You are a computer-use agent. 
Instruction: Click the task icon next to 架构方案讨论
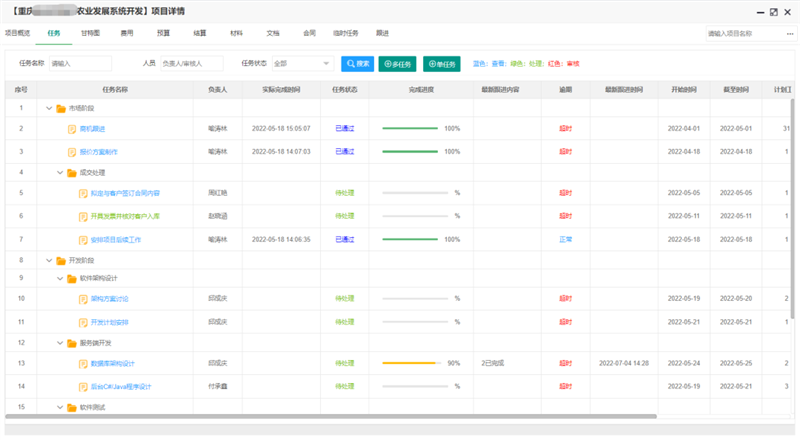pos(83,299)
